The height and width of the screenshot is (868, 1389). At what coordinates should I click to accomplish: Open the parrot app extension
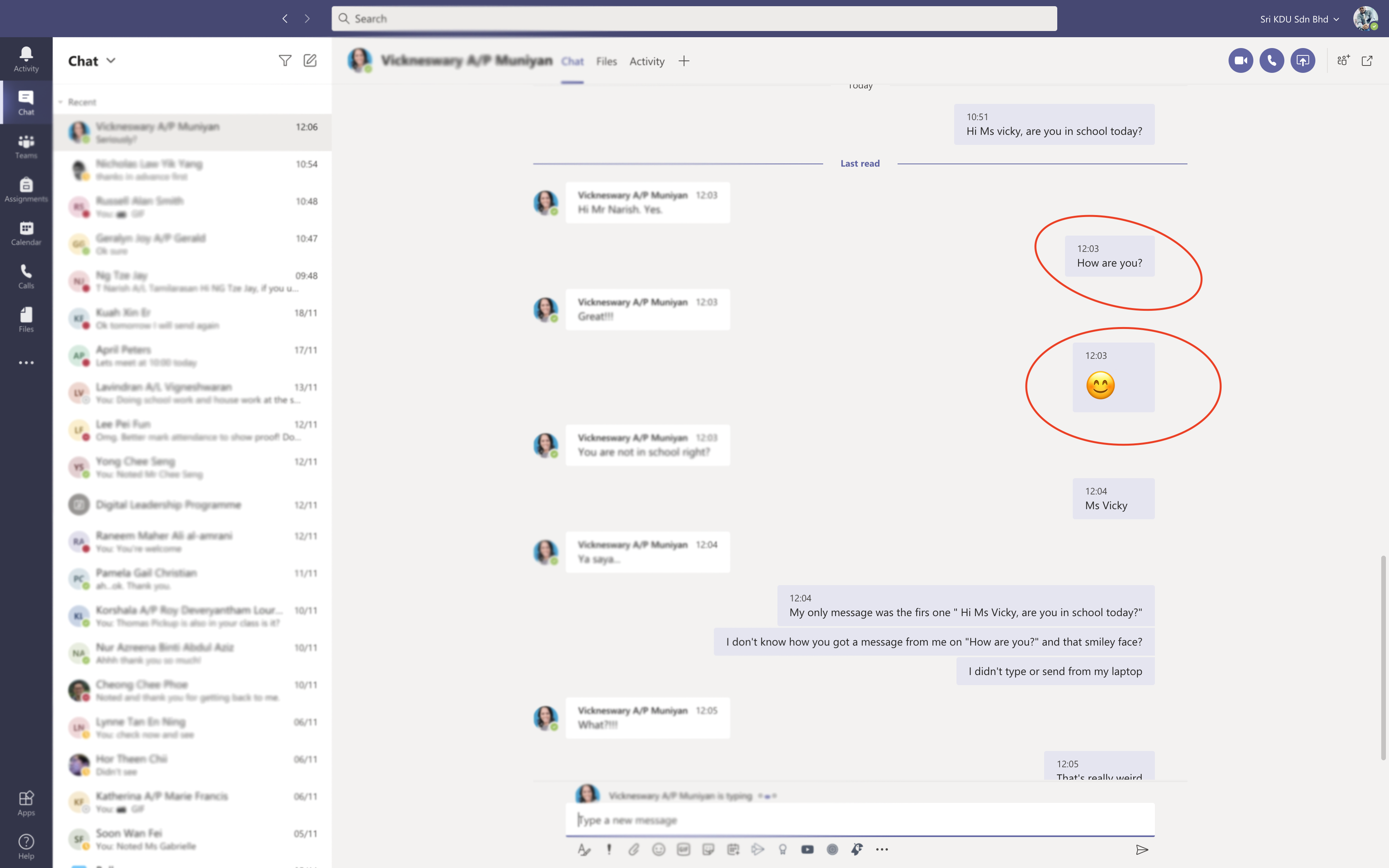click(x=857, y=850)
